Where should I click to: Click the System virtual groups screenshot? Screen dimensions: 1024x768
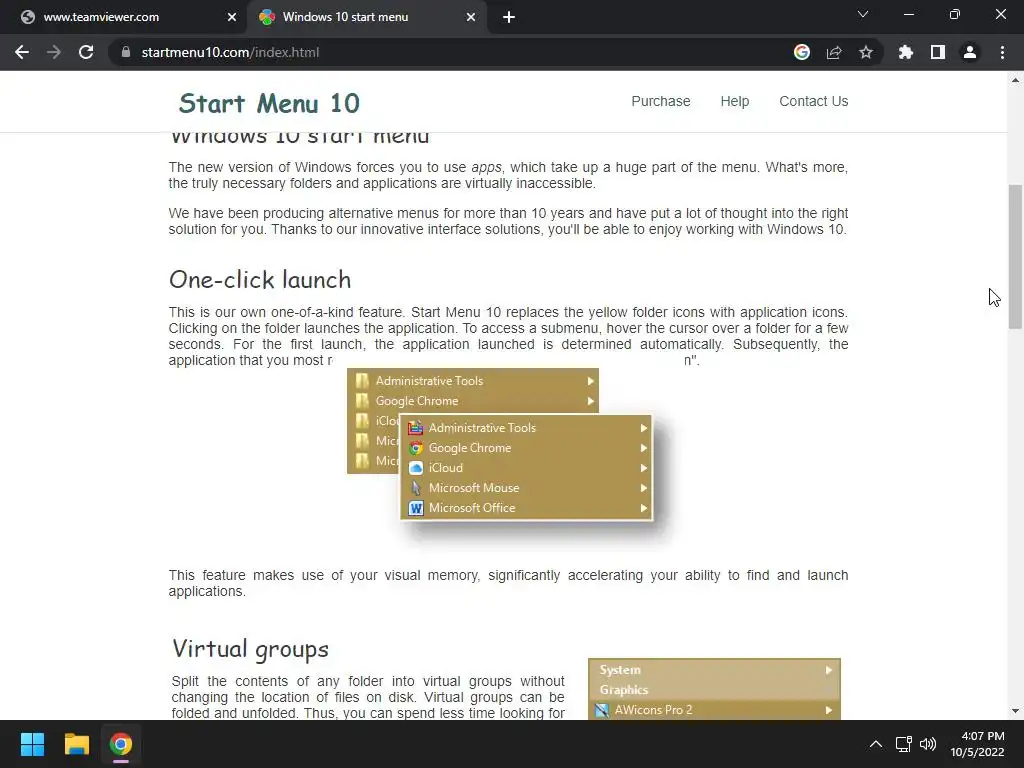pyautogui.click(x=714, y=689)
